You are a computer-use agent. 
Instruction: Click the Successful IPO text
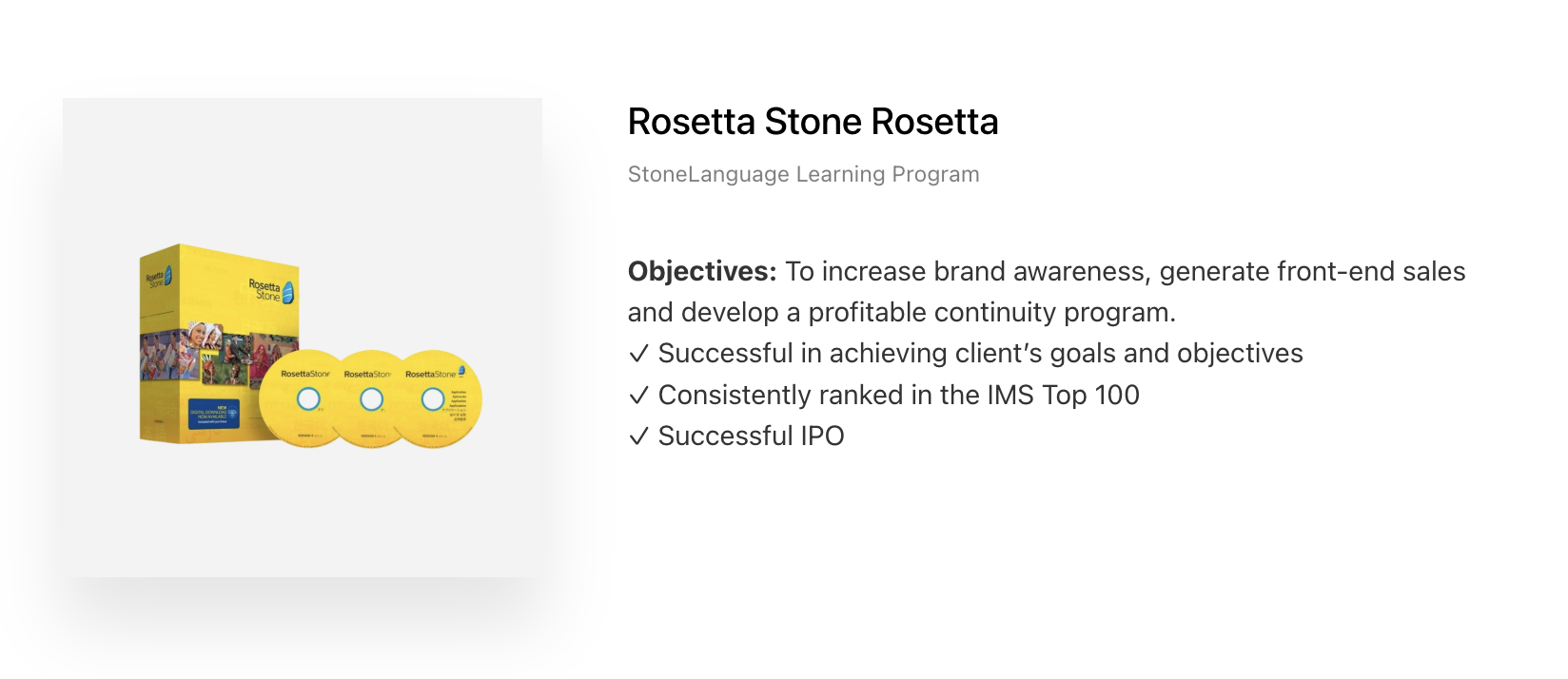[752, 436]
